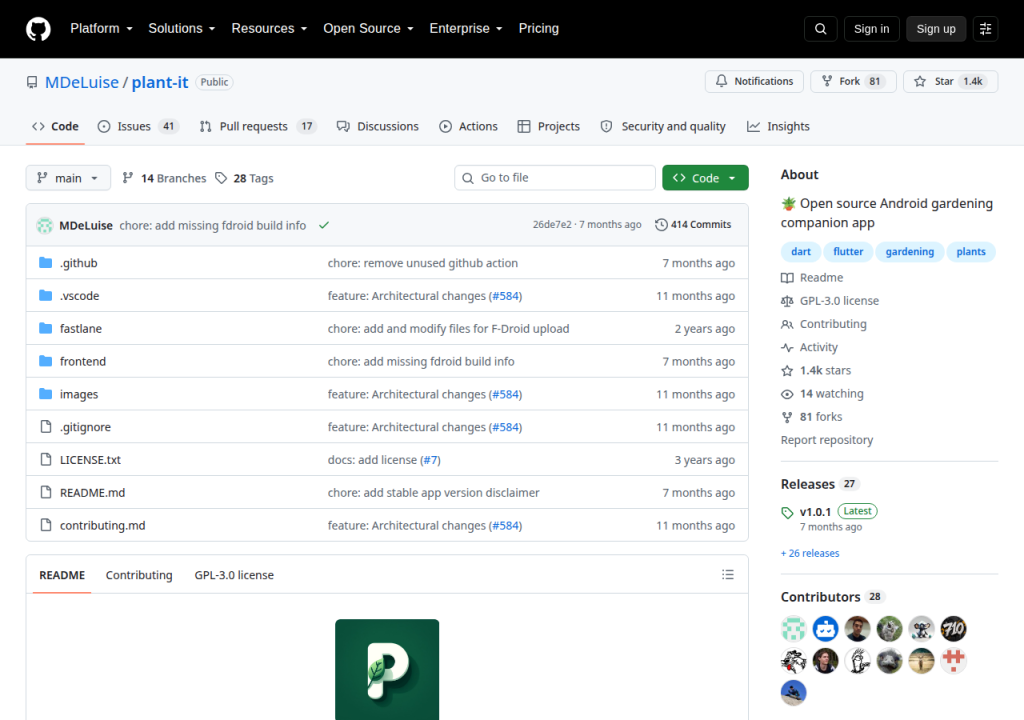Open the 26de7e2 commit hash link
The width and height of the screenshot is (1024, 720).
pos(552,224)
